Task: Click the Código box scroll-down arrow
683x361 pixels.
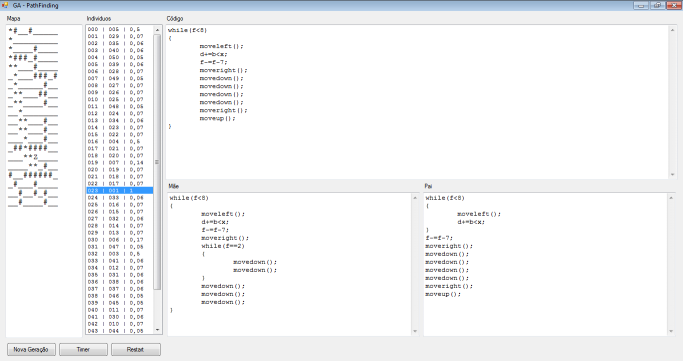Action: [672, 175]
